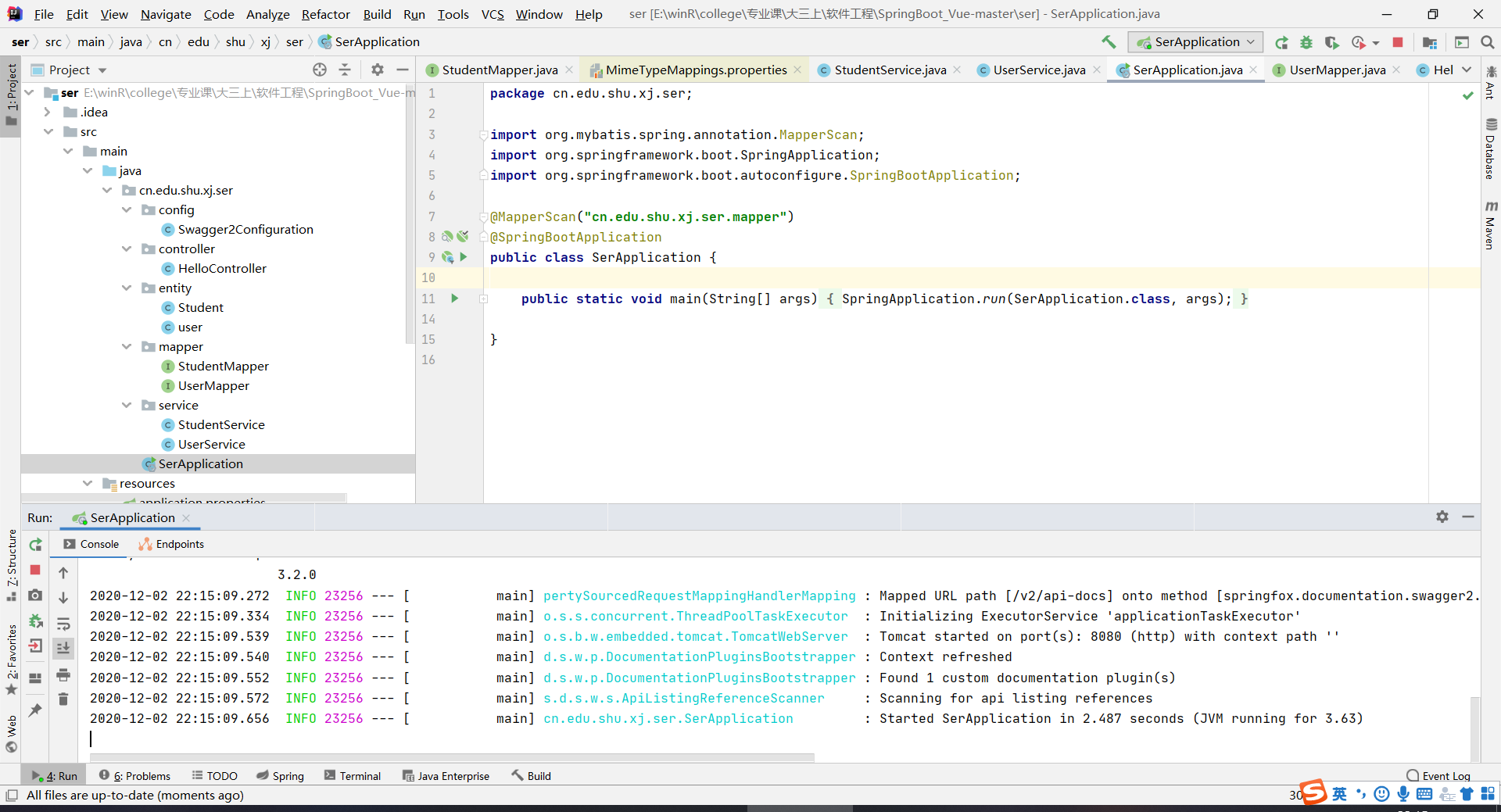Jump up the stack trace in console
This screenshot has height=812, width=1501.
point(63,573)
